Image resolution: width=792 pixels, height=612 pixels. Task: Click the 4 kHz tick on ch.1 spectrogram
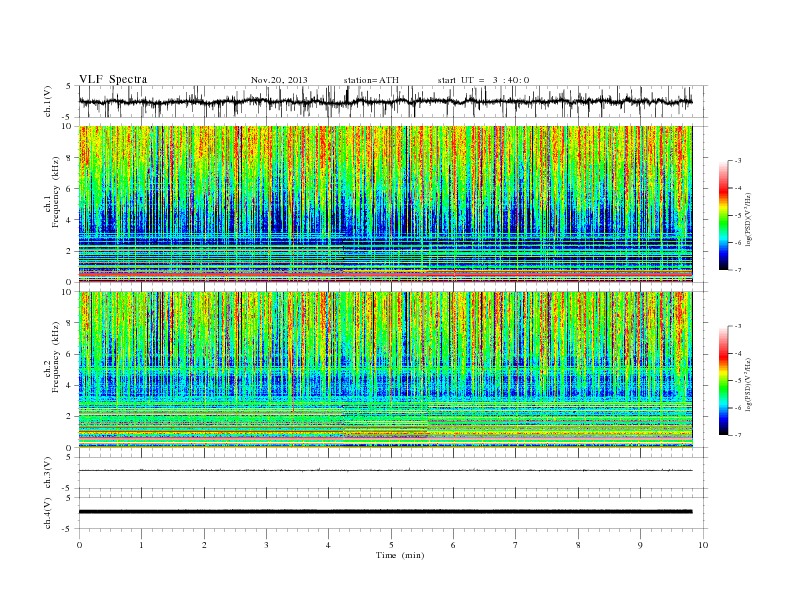click(70, 220)
